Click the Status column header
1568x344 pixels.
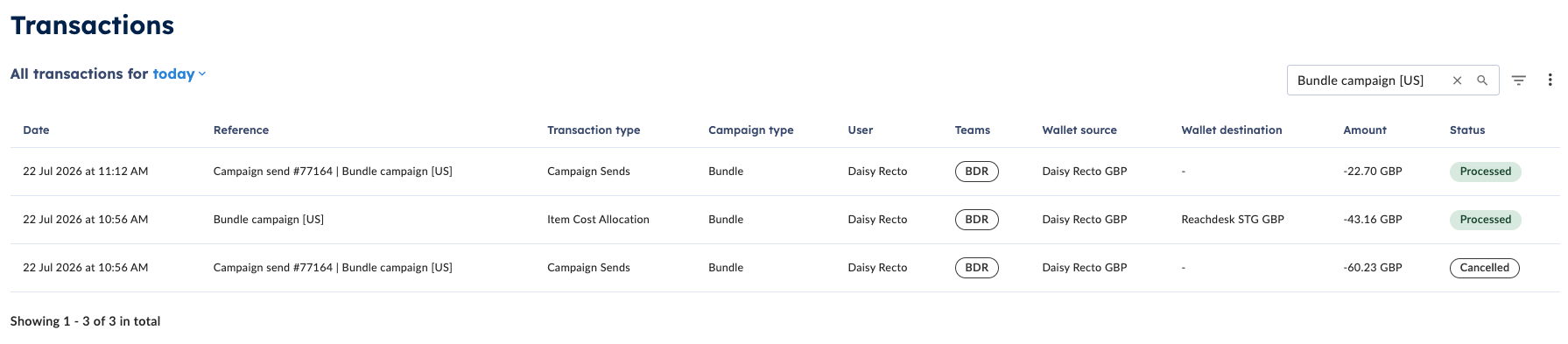[x=1466, y=130]
